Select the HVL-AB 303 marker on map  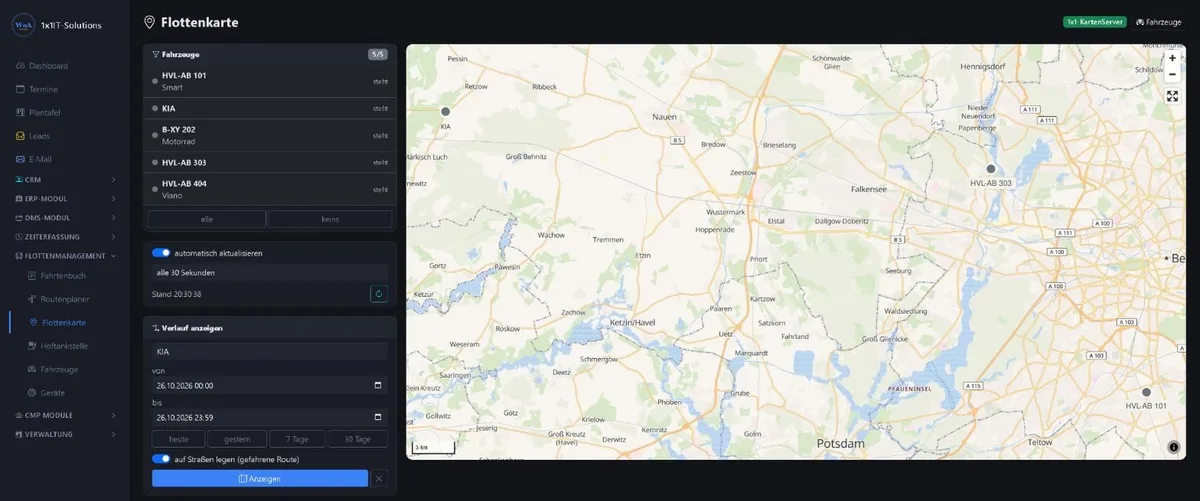(991, 169)
